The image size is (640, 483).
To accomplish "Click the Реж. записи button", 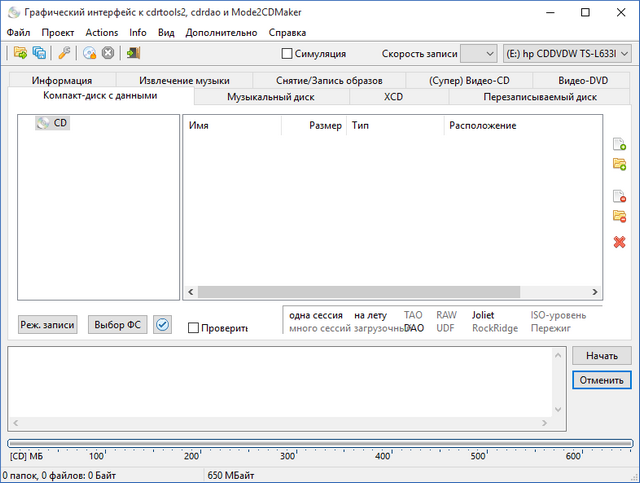I will tap(47, 325).
